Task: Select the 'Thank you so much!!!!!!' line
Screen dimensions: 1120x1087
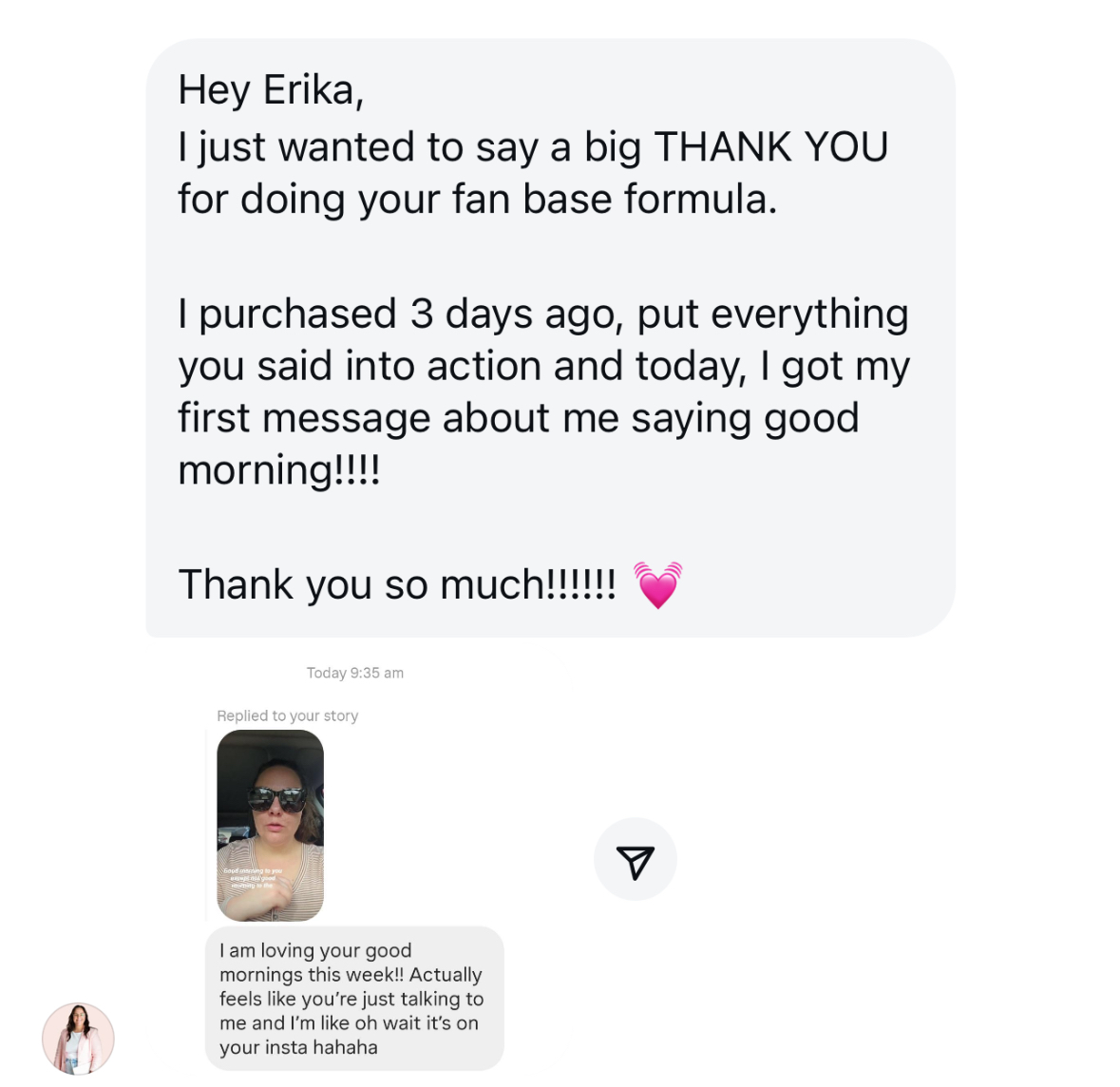Action: (397, 584)
